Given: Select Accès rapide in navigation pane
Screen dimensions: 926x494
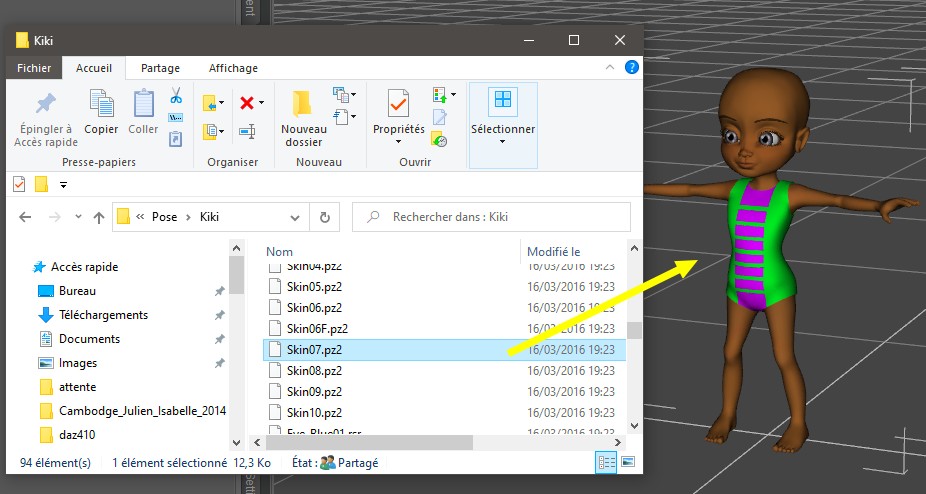Looking at the screenshot, I should point(84,267).
